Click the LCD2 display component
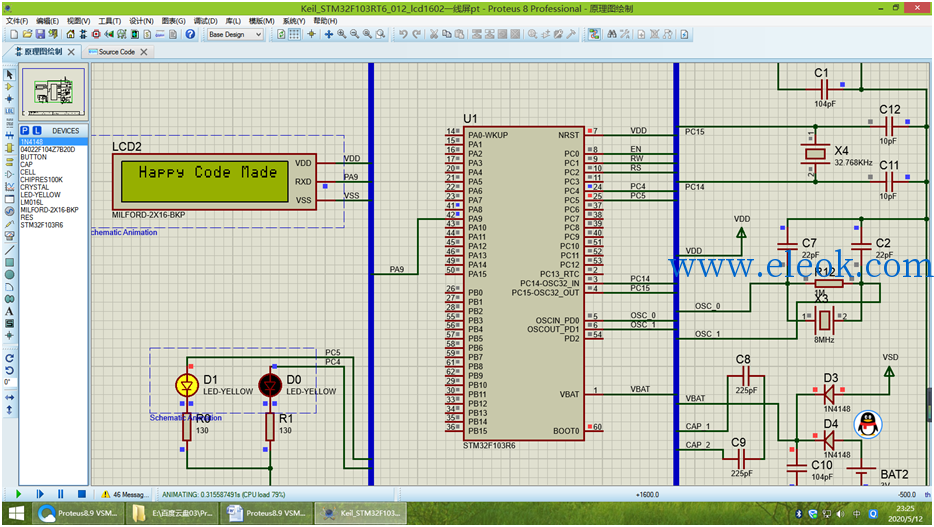Screen dimensions: 934x527 (214, 182)
